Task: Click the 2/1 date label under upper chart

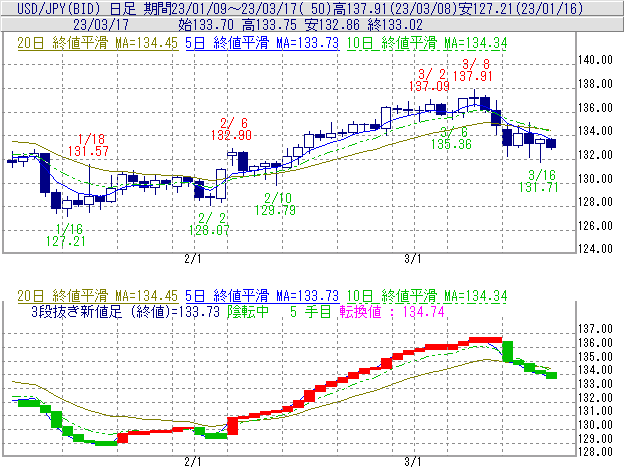Action: tap(193, 259)
